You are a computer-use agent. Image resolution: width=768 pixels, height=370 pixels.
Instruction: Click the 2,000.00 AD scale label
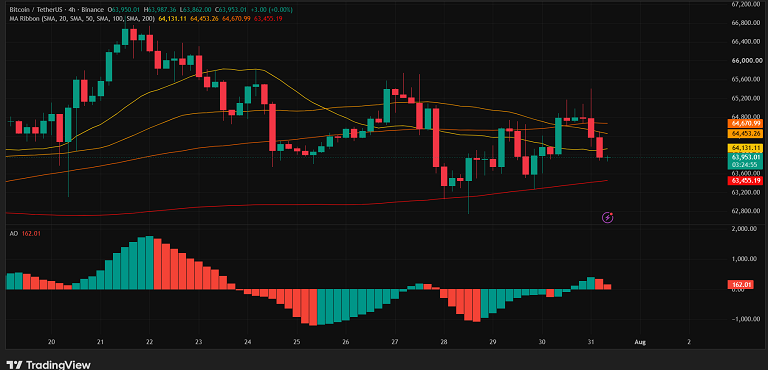point(744,229)
